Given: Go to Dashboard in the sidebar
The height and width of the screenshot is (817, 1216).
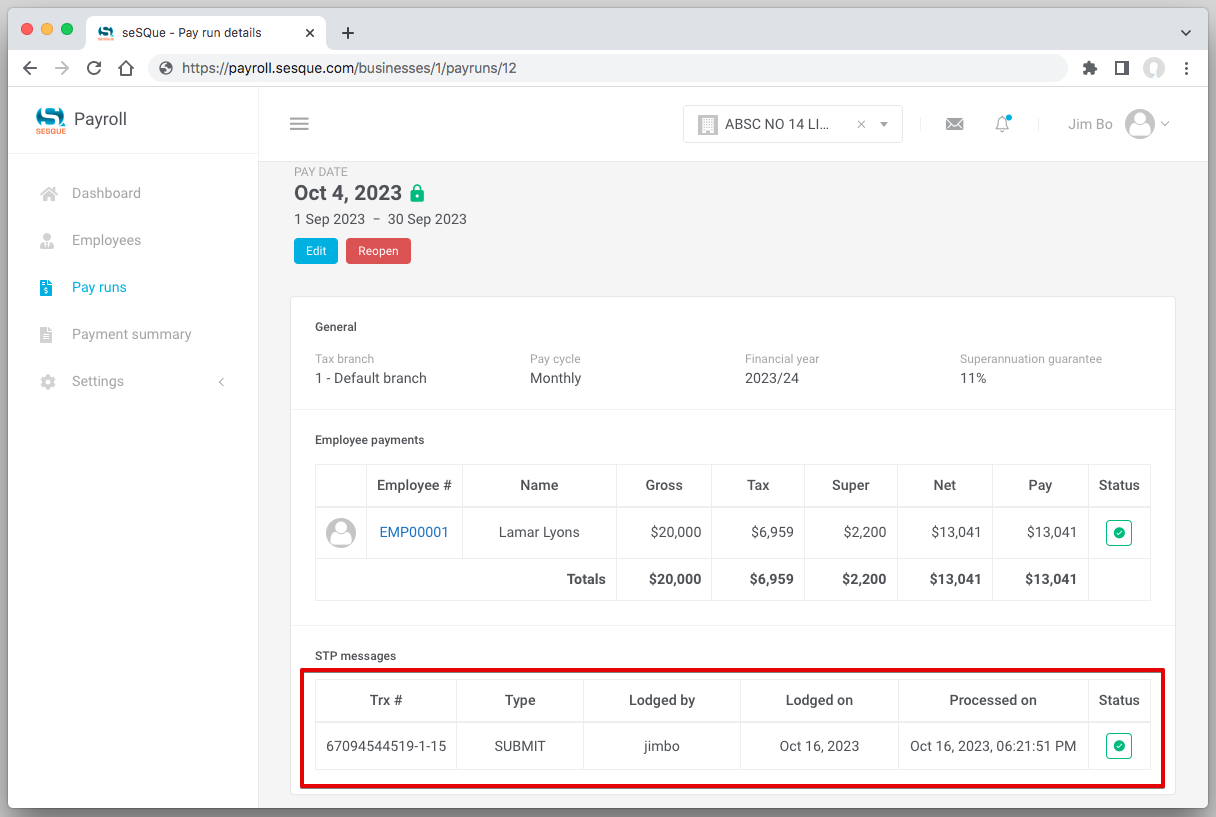Looking at the screenshot, I should [x=106, y=193].
